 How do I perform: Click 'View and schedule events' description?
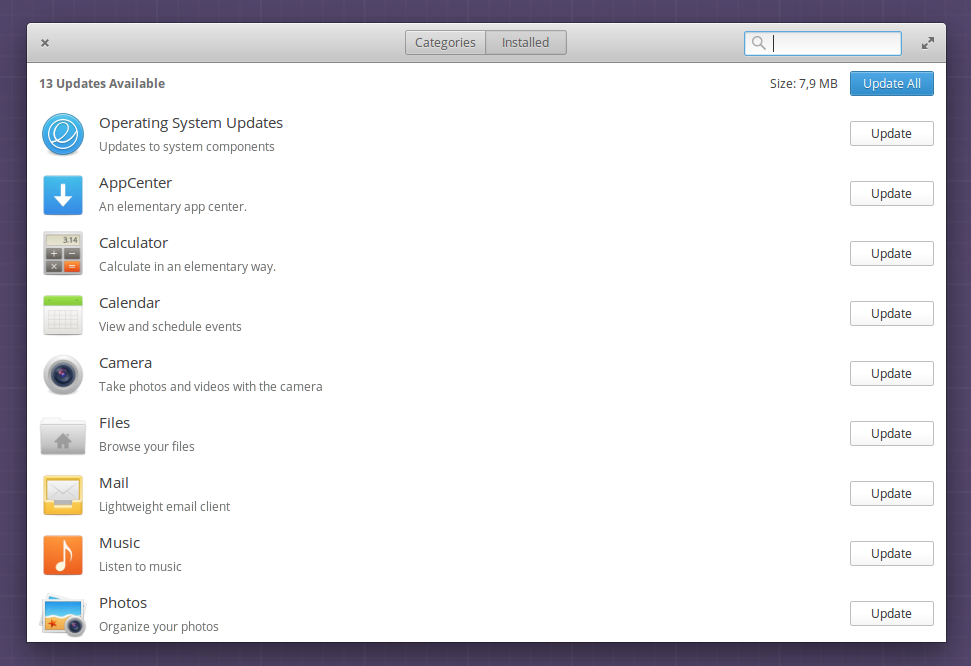coord(170,326)
